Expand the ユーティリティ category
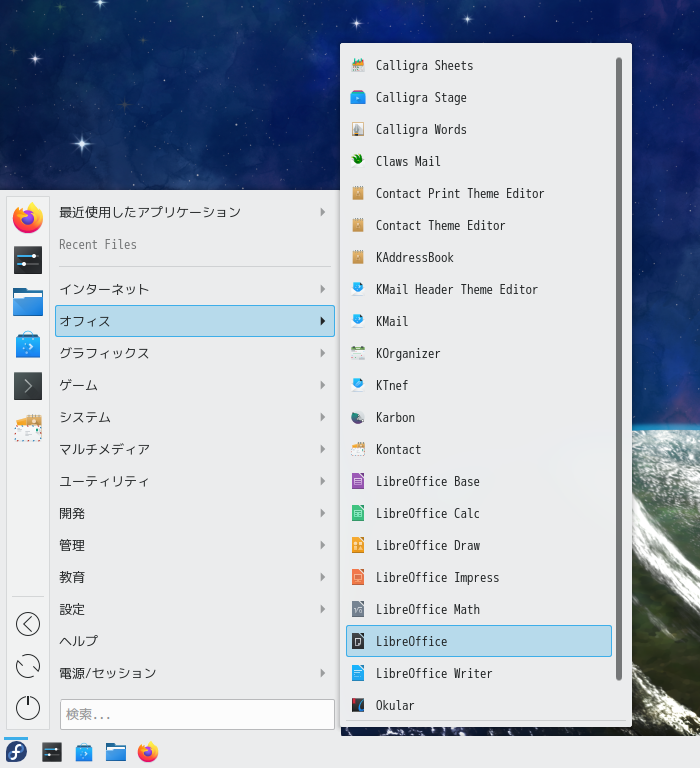Viewport: 700px width, 768px height. [195, 481]
